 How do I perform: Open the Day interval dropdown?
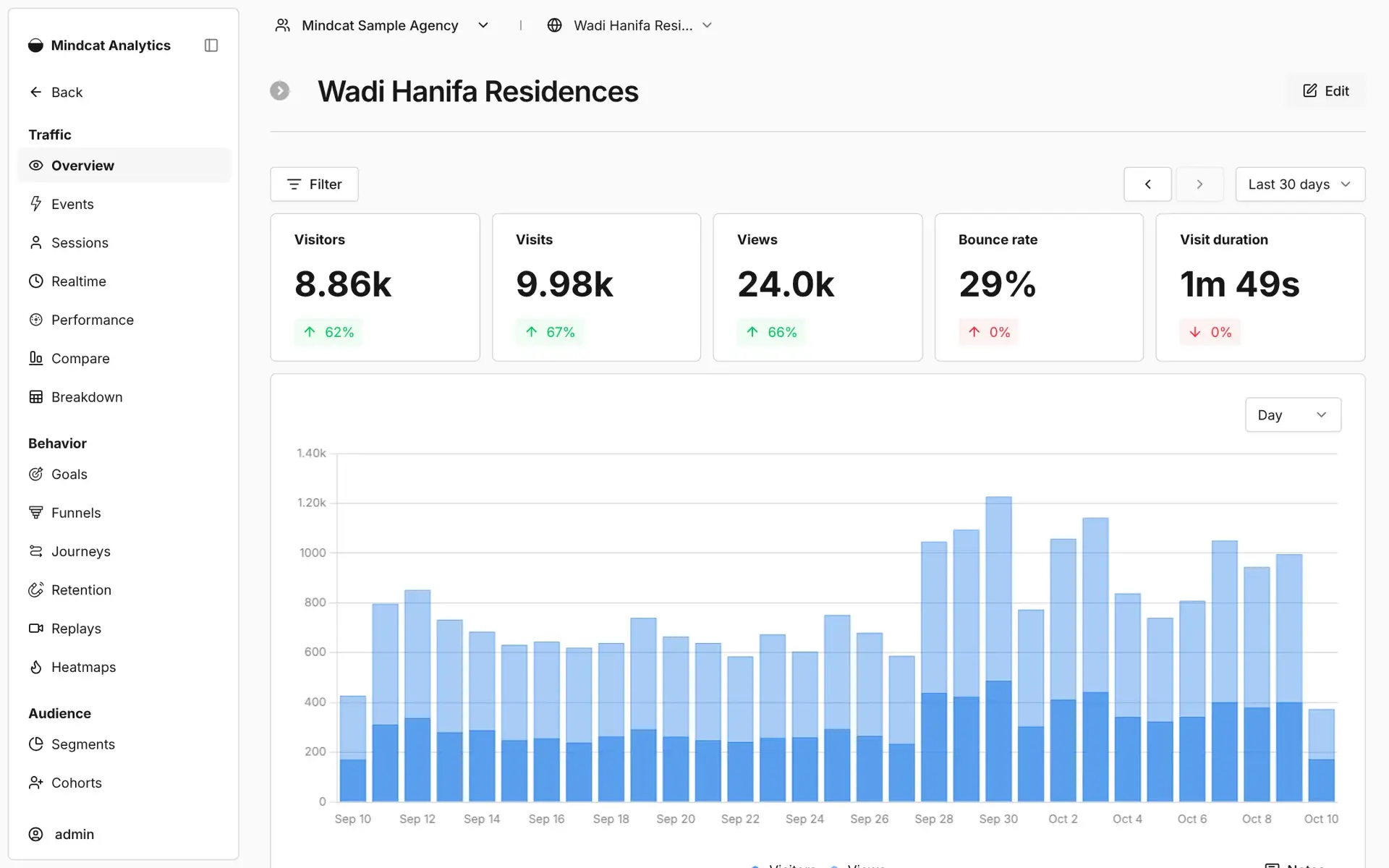pyautogui.click(x=1293, y=415)
